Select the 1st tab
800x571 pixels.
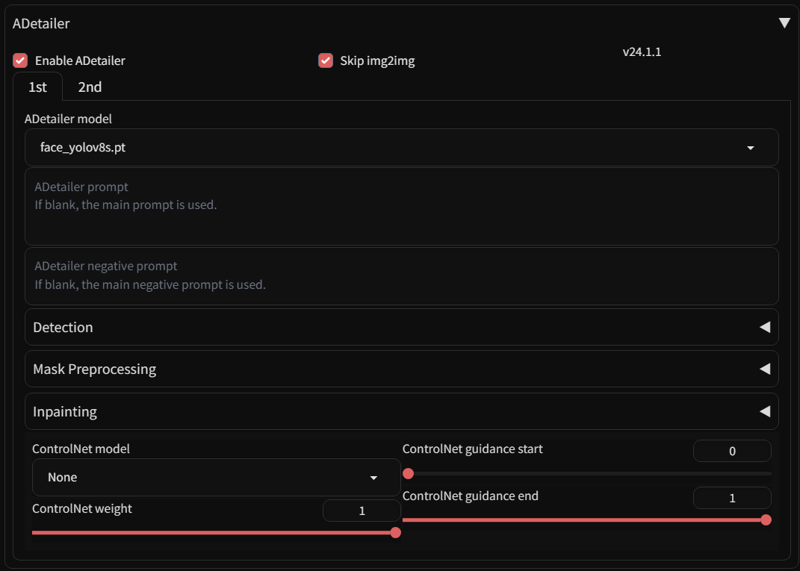[37, 87]
